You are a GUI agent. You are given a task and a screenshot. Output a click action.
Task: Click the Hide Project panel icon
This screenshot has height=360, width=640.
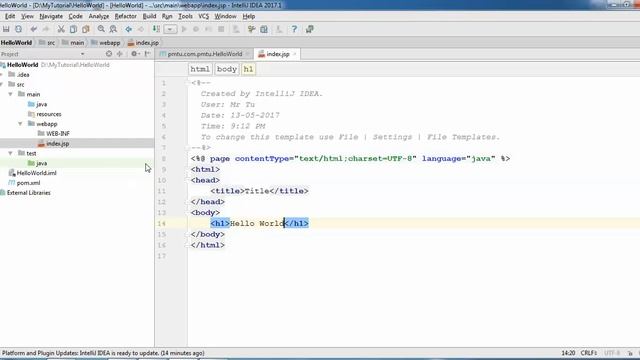147,54
